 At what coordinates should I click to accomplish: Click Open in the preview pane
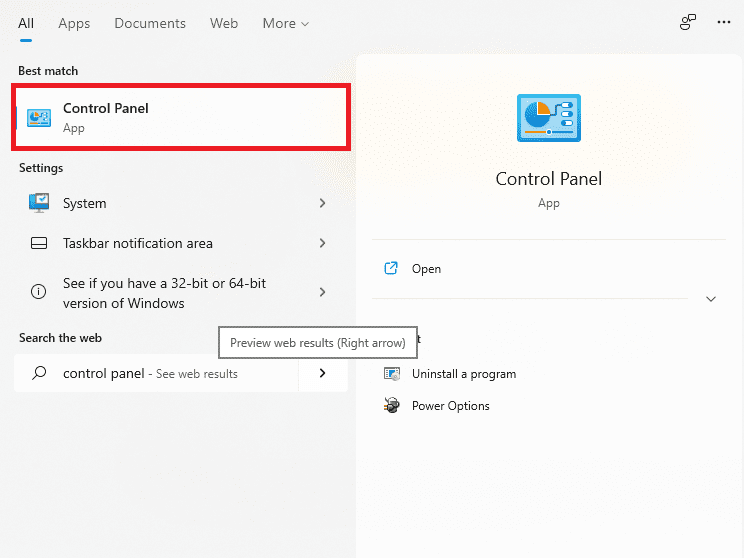426,269
